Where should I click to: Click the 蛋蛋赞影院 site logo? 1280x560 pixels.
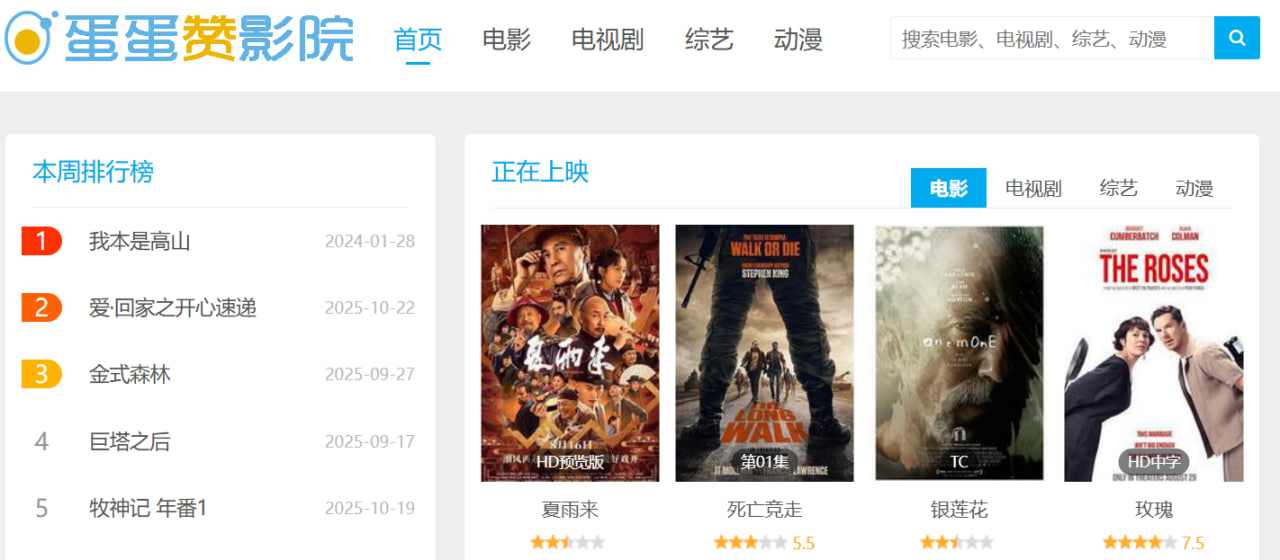click(180, 38)
